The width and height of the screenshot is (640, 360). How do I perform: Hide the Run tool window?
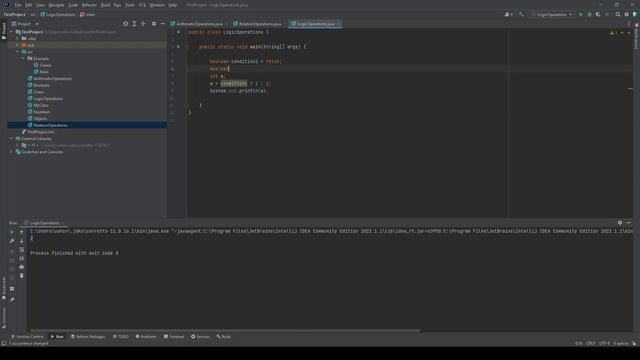(629, 223)
